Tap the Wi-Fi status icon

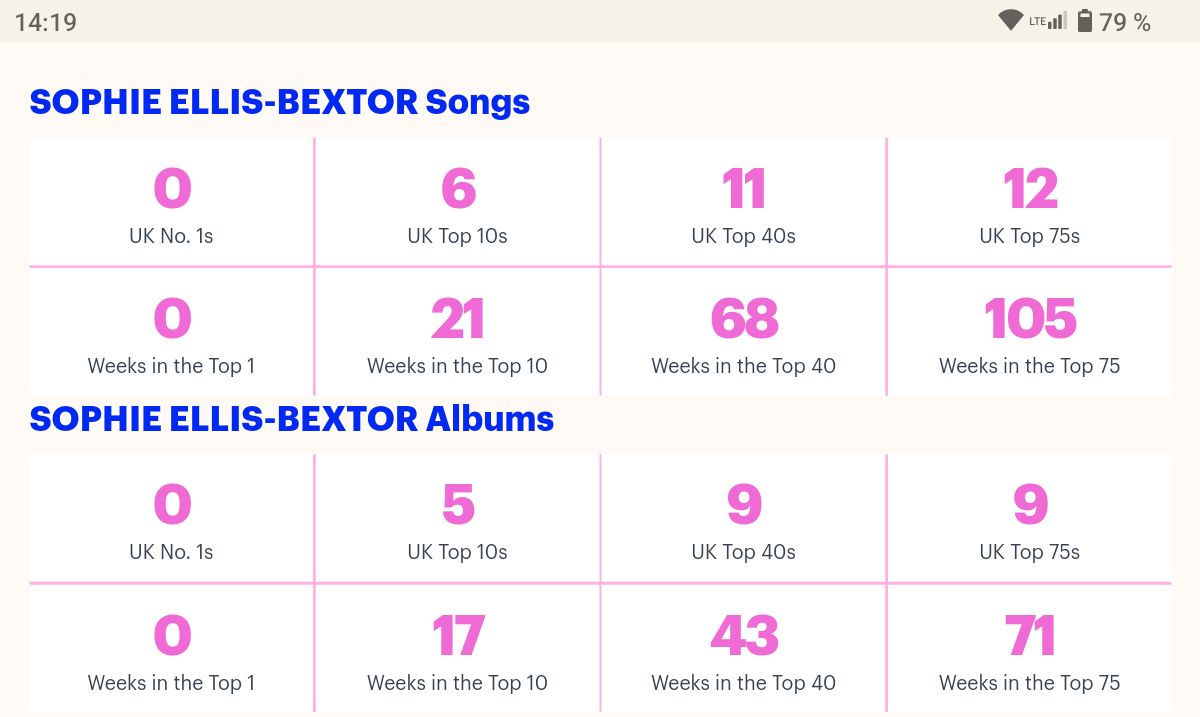coord(1011,20)
